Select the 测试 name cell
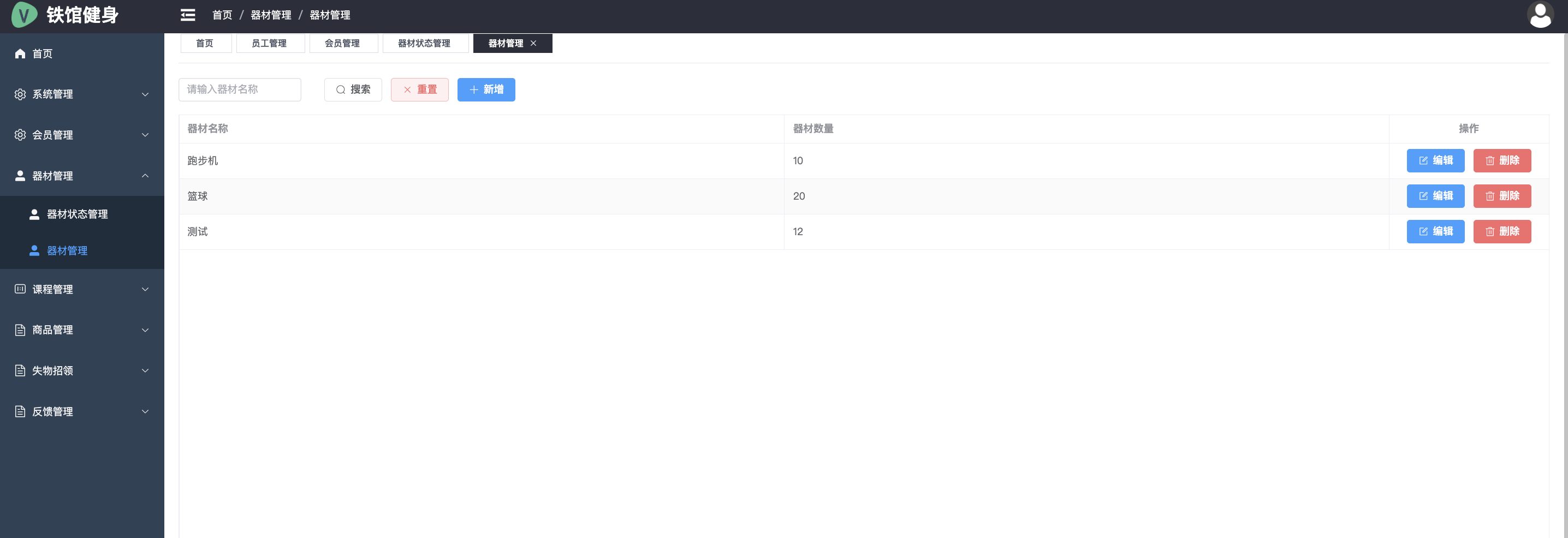This screenshot has width=1568, height=538. (482, 231)
